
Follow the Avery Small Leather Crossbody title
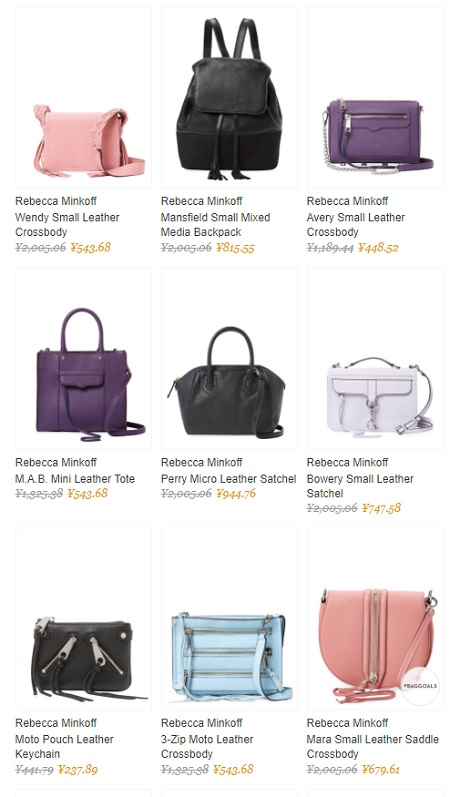(x=355, y=225)
